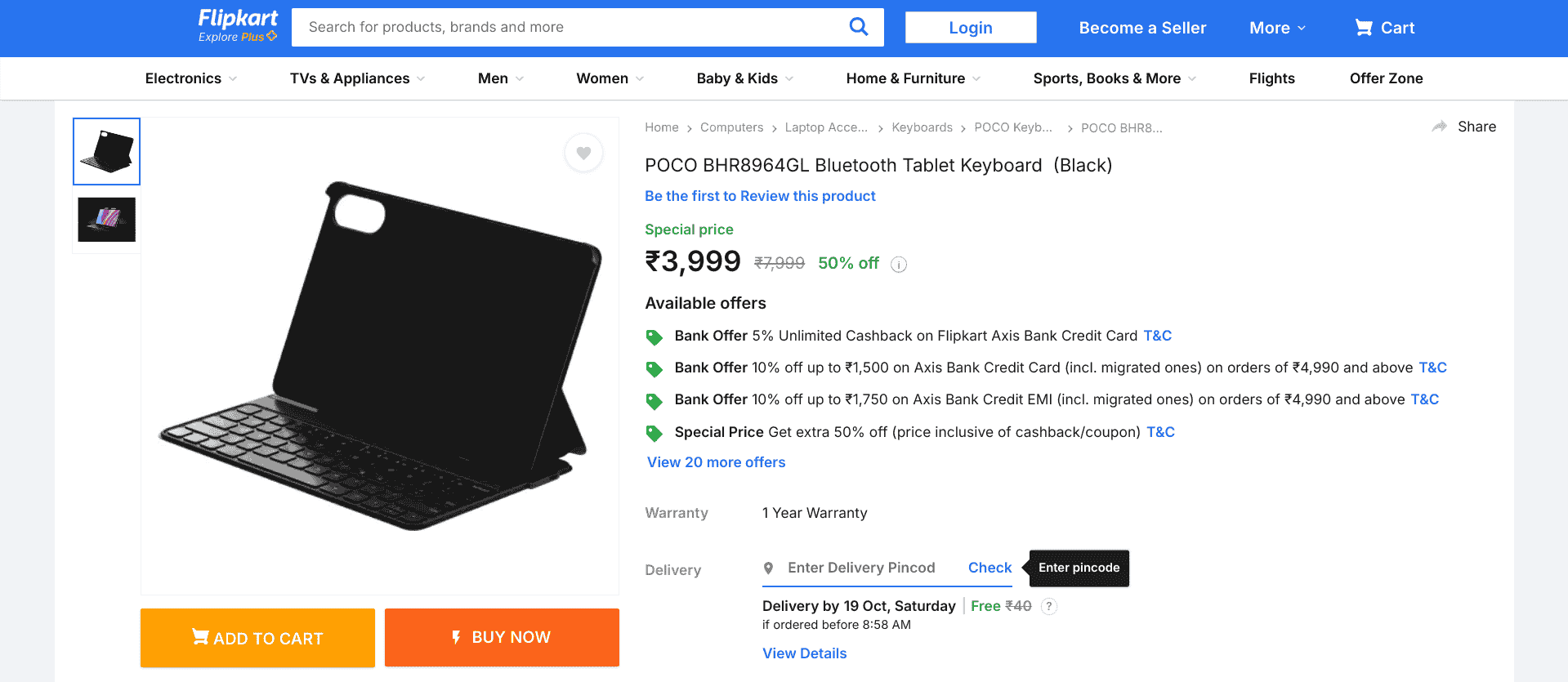Expand the Sports, Books & More menu
This screenshot has height=682, width=1568.
tap(1114, 78)
